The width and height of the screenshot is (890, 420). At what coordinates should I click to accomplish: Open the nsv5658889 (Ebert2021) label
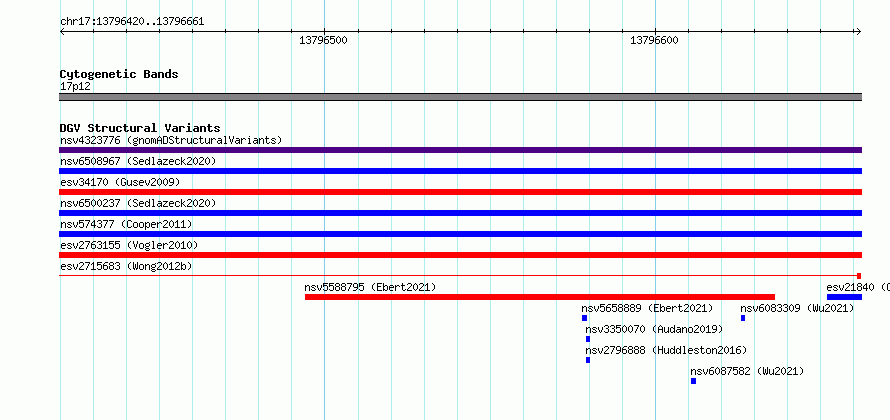647,308
